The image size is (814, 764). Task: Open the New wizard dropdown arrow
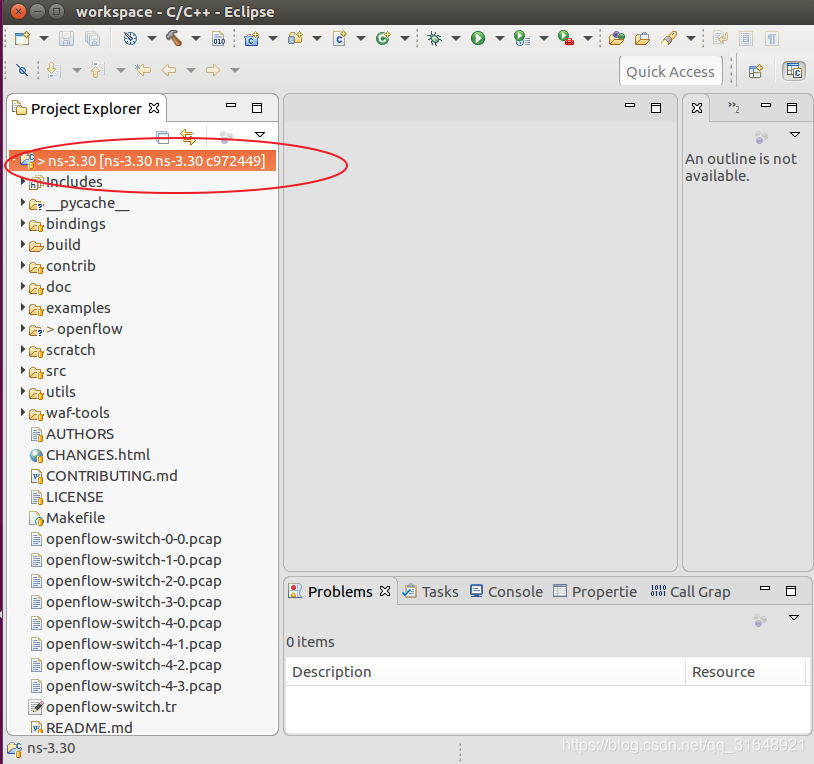pos(44,38)
